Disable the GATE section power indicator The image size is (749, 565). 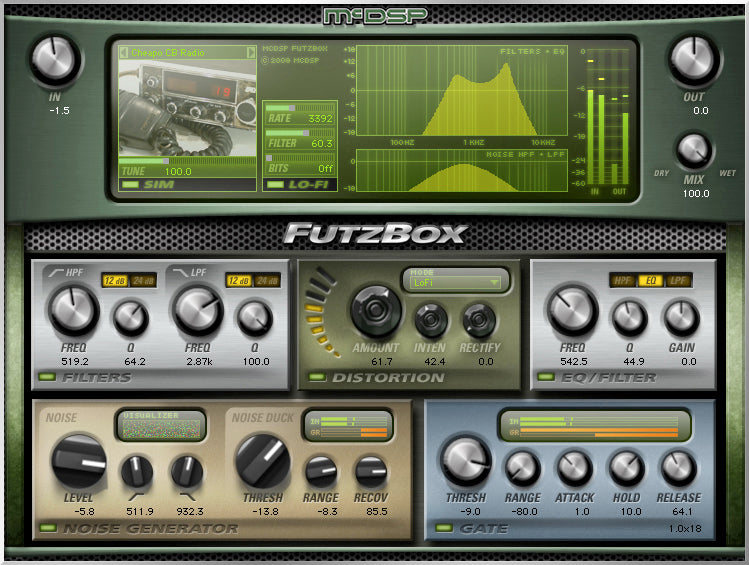pos(444,527)
